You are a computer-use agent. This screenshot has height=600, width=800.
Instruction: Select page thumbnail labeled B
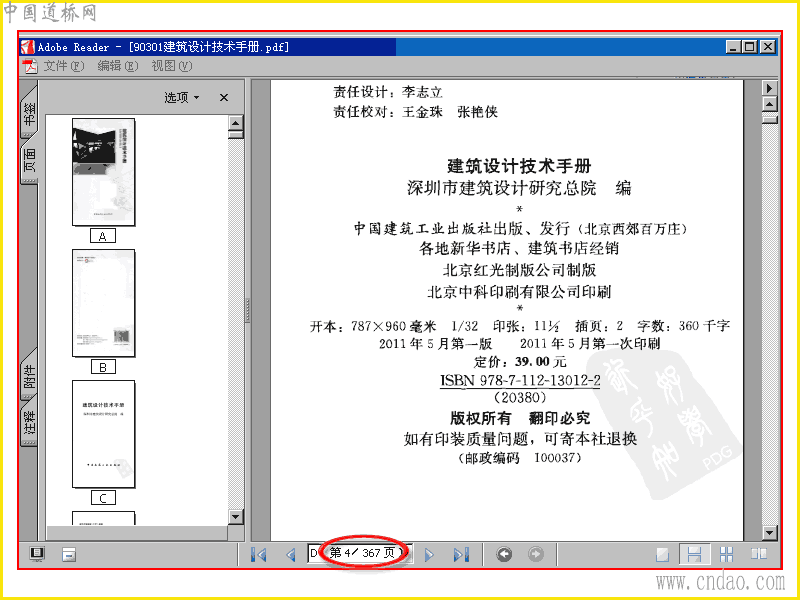104,303
